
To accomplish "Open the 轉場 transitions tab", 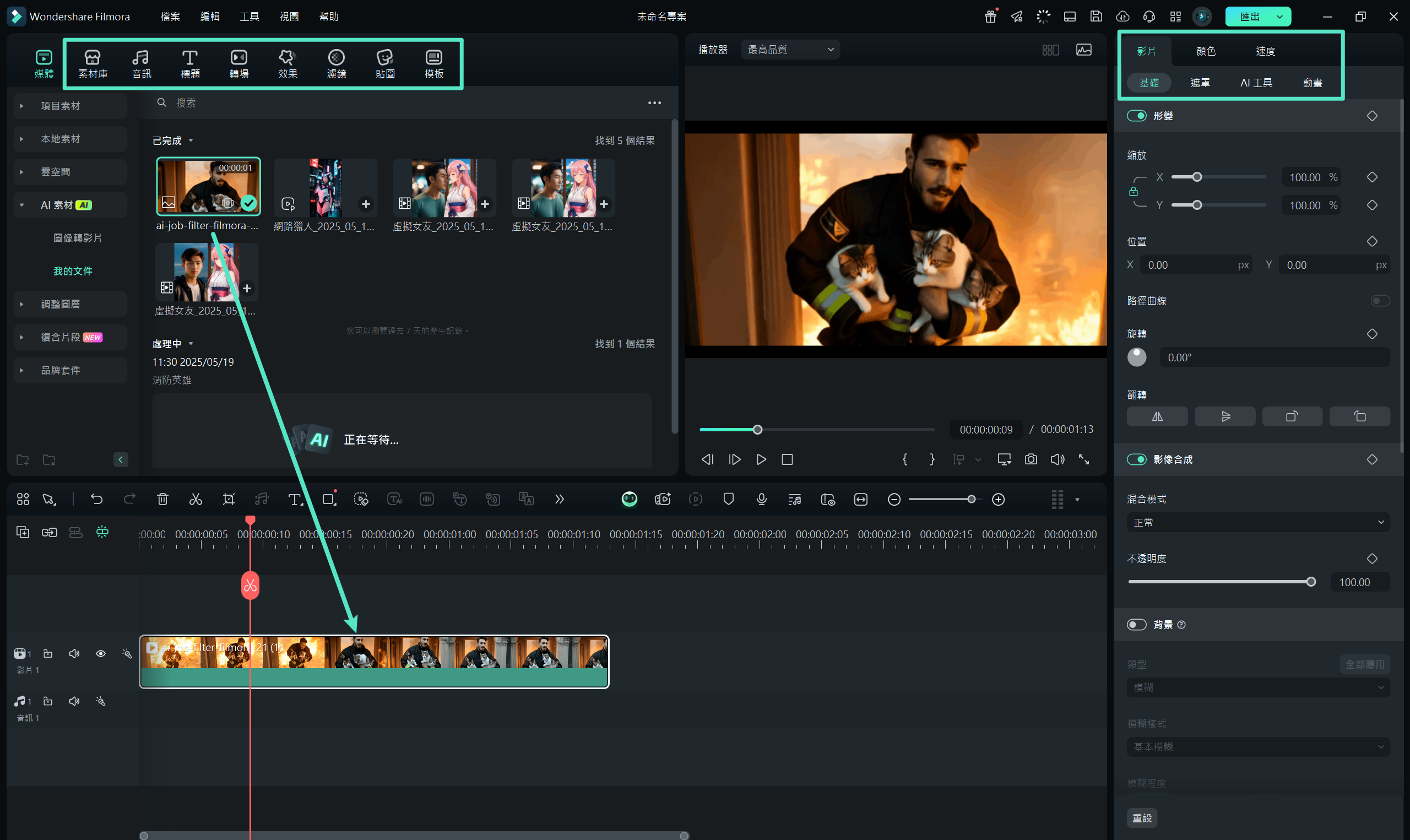I will [239, 64].
